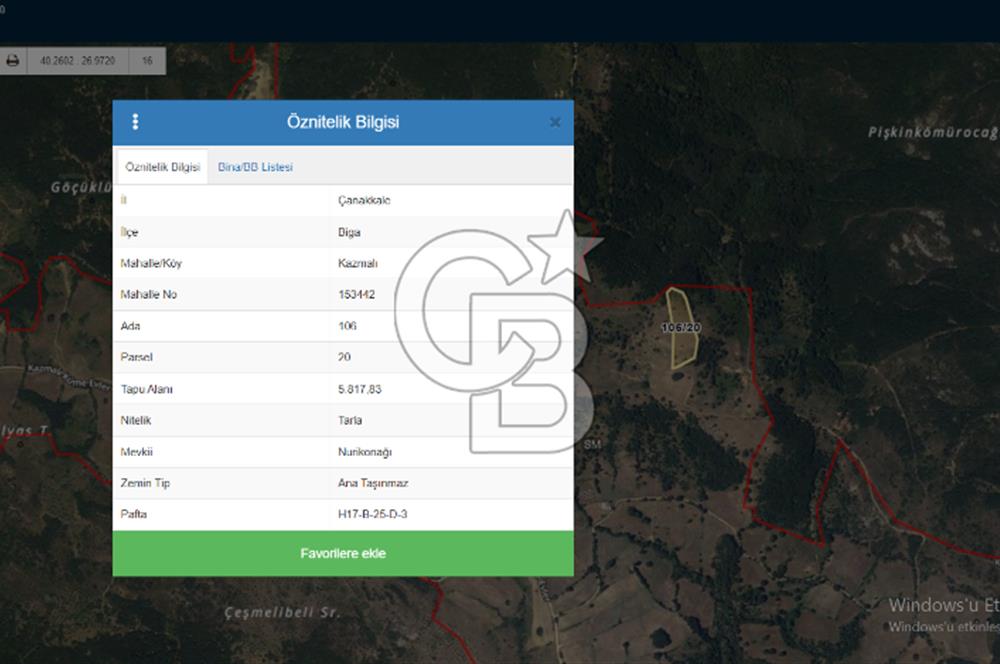Switch to the Öznitelik Bilgisi tab

(163, 167)
